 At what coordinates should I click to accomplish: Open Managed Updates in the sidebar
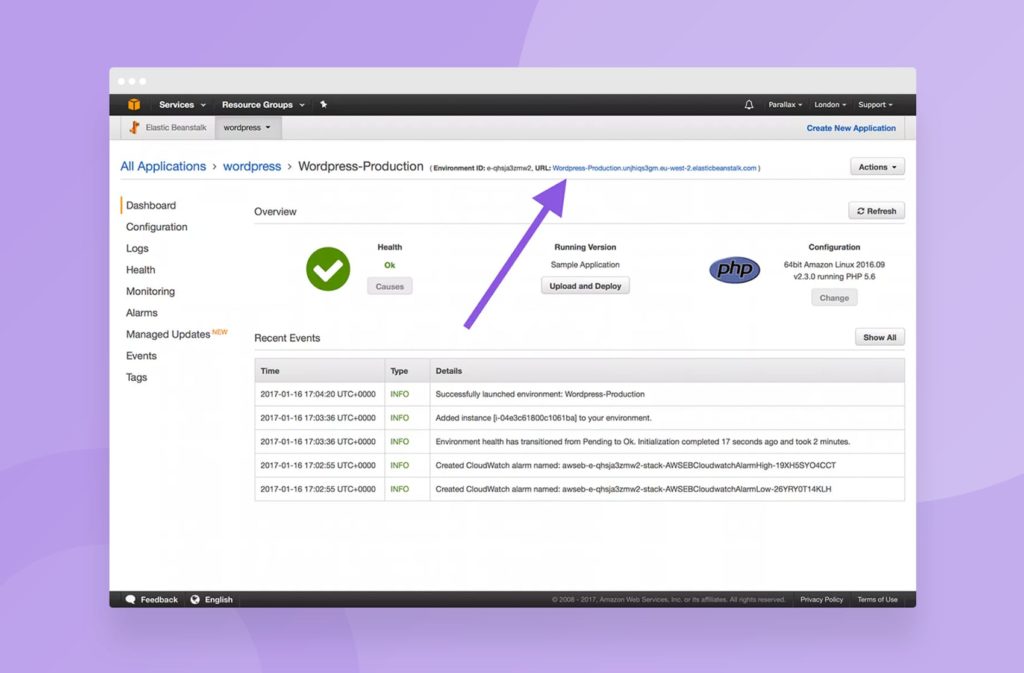click(x=168, y=334)
